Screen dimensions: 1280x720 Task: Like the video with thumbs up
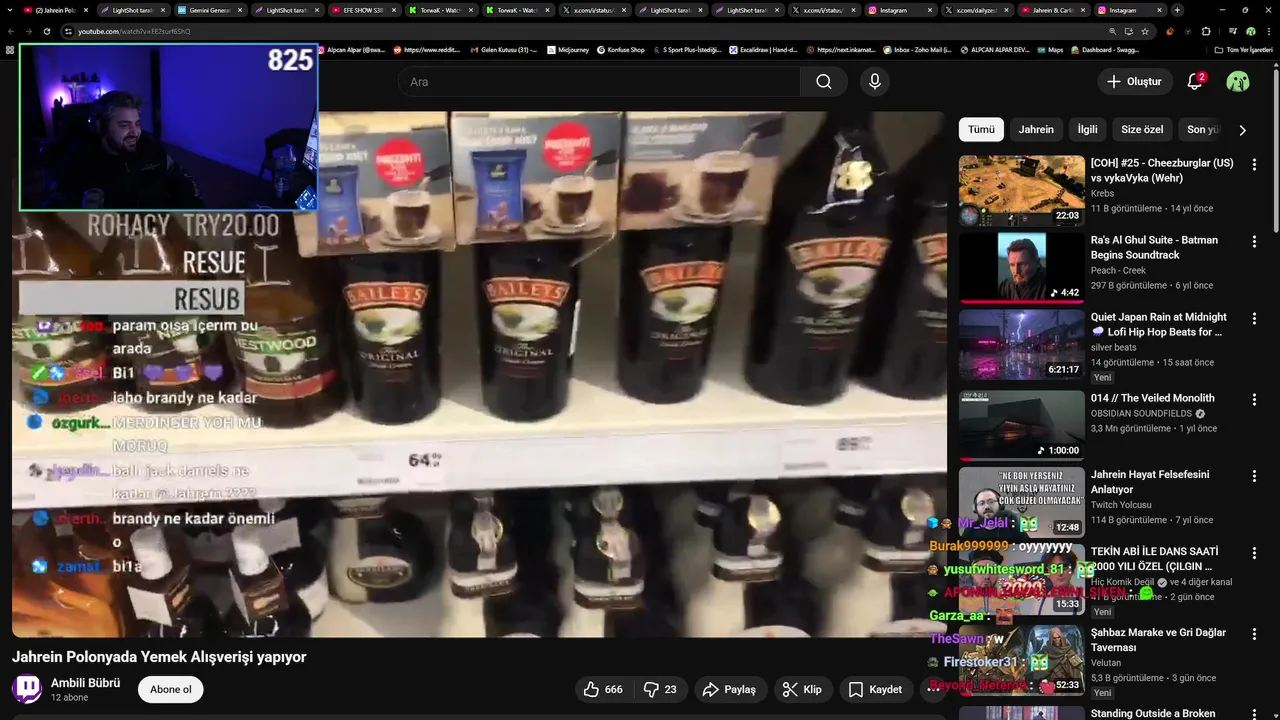(x=604, y=690)
